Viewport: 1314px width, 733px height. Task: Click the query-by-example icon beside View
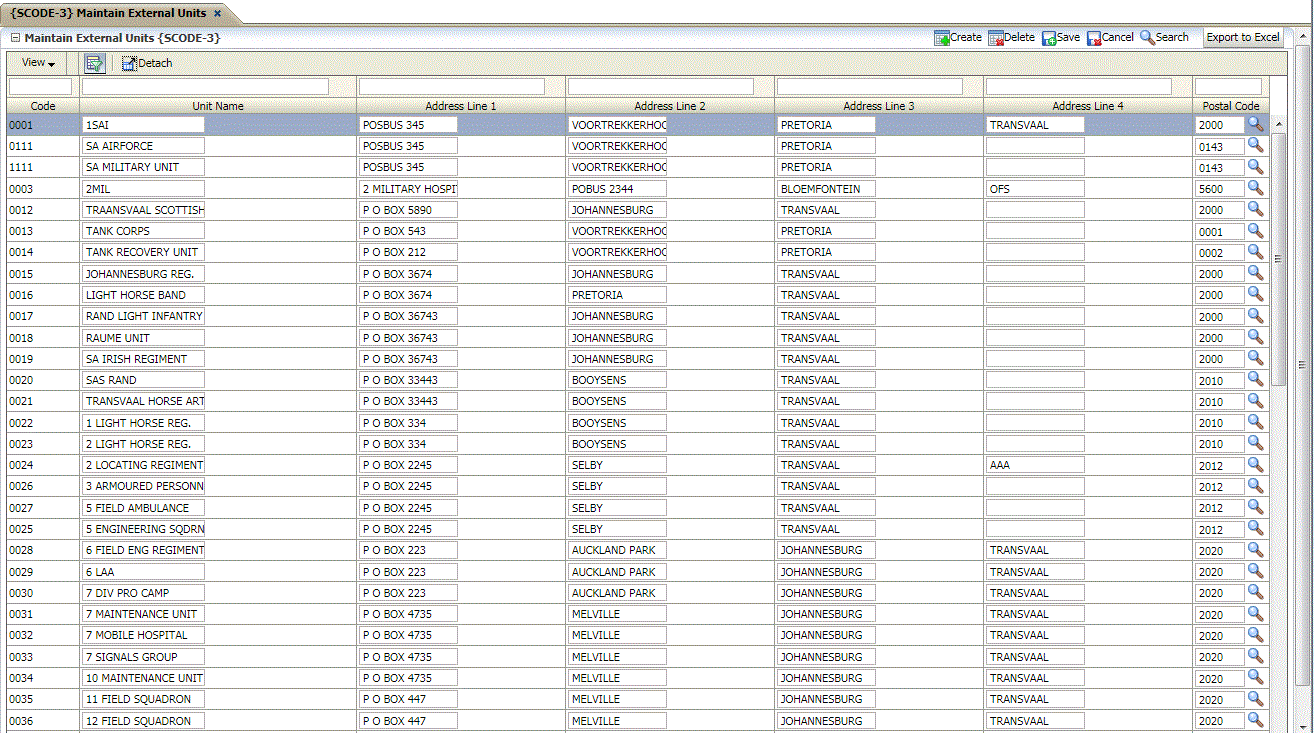click(95, 63)
